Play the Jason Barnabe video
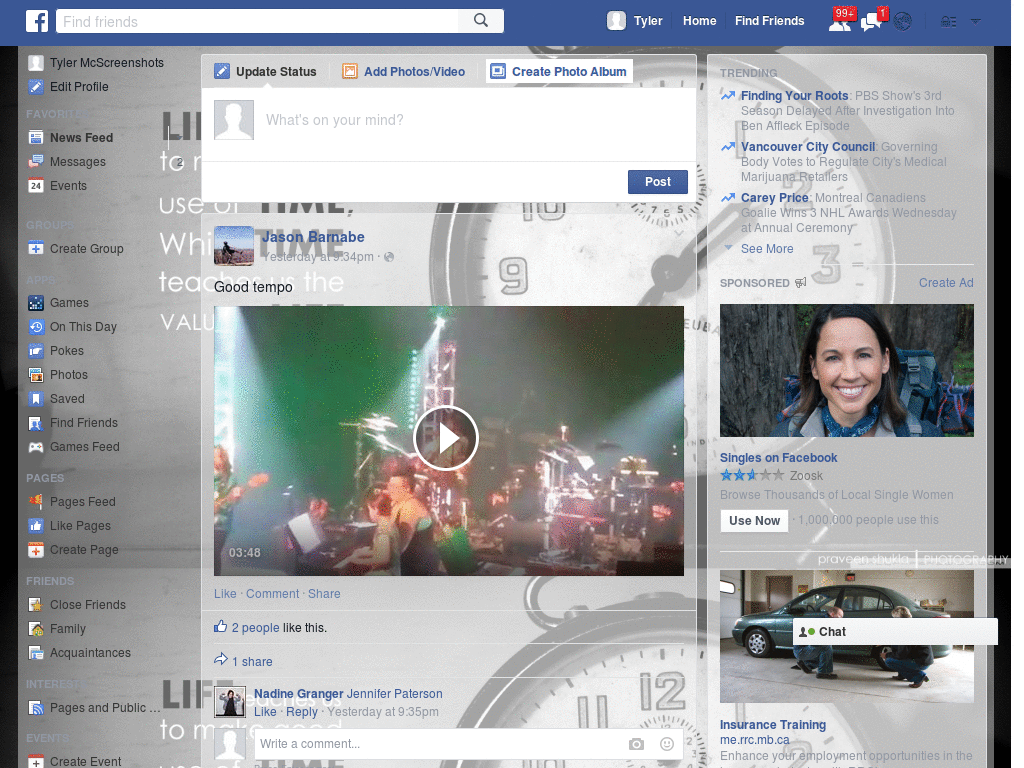1024x768 pixels. [446, 438]
